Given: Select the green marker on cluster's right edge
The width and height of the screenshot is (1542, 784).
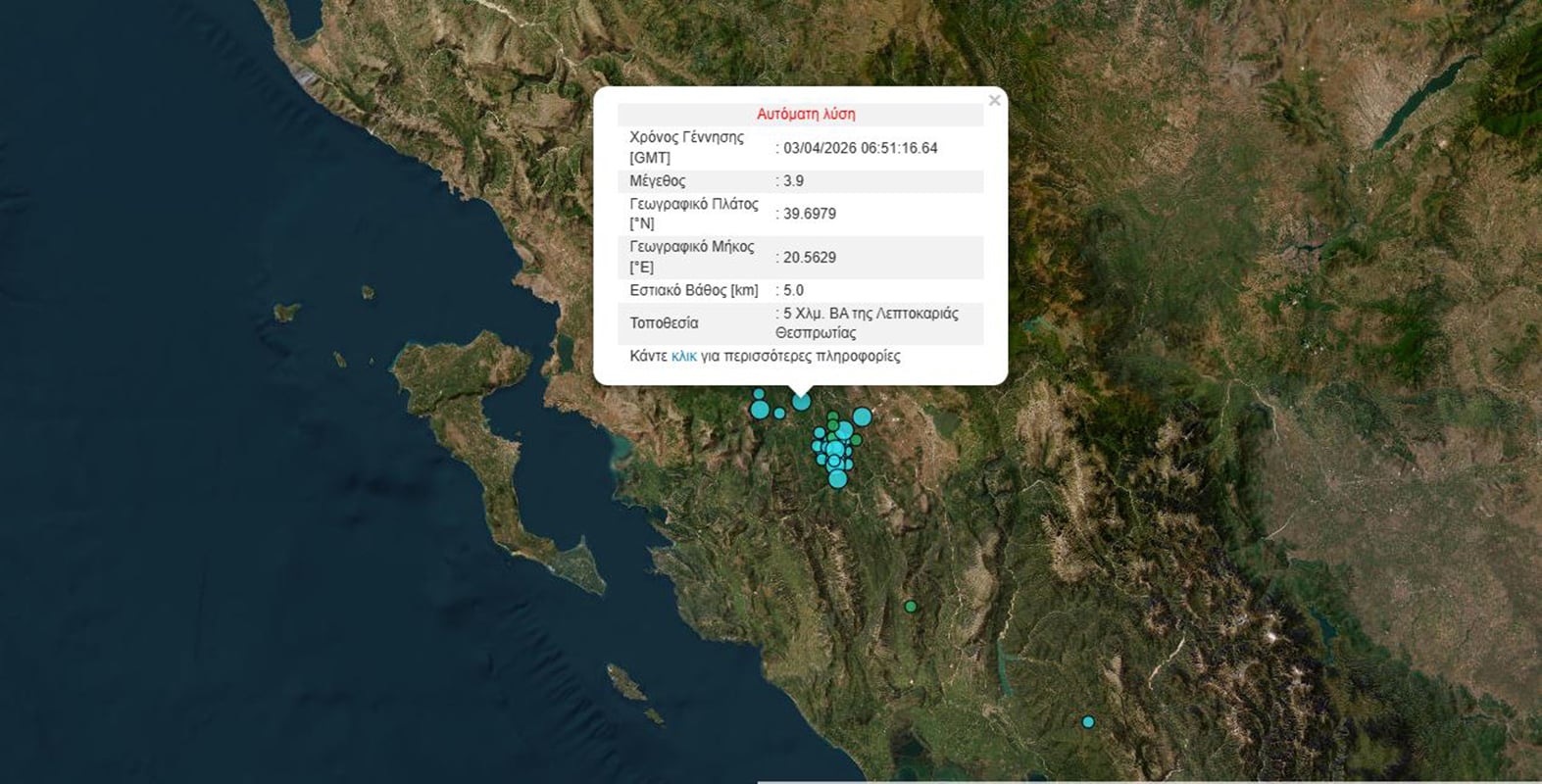Looking at the screenshot, I should tap(856, 440).
